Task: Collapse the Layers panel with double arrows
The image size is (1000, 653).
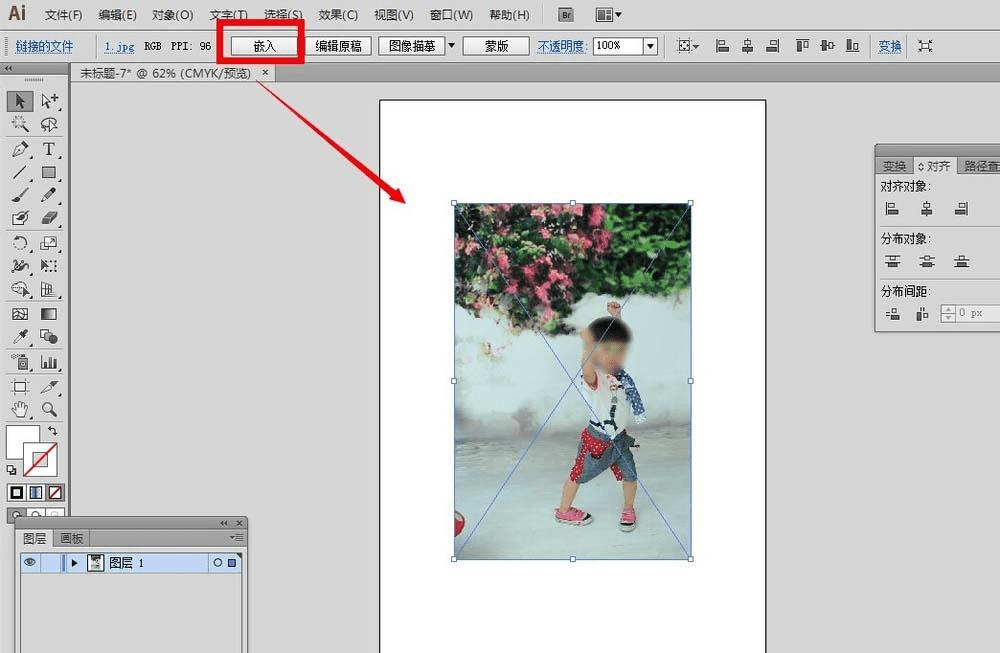Action: [224, 523]
